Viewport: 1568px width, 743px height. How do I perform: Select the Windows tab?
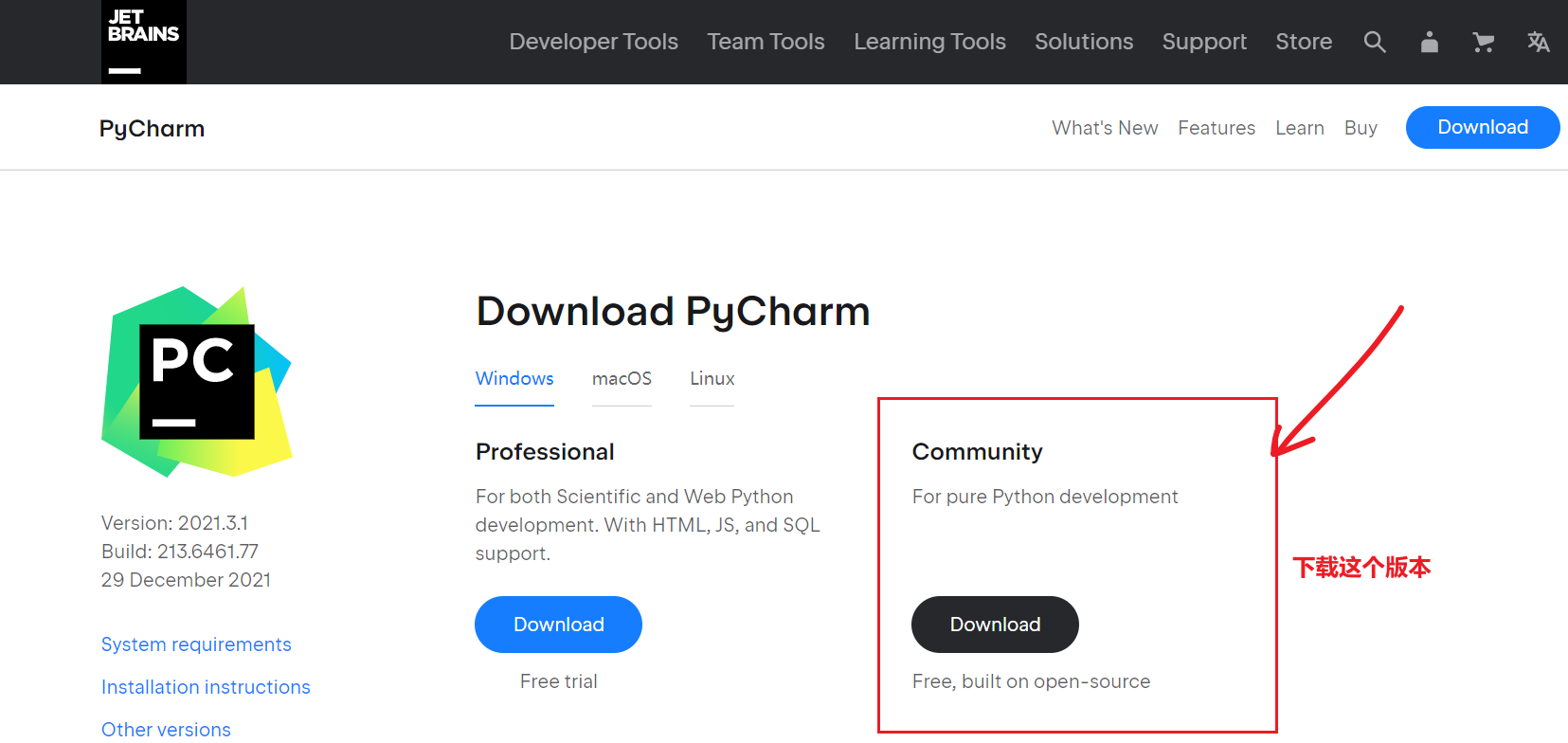(x=514, y=379)
